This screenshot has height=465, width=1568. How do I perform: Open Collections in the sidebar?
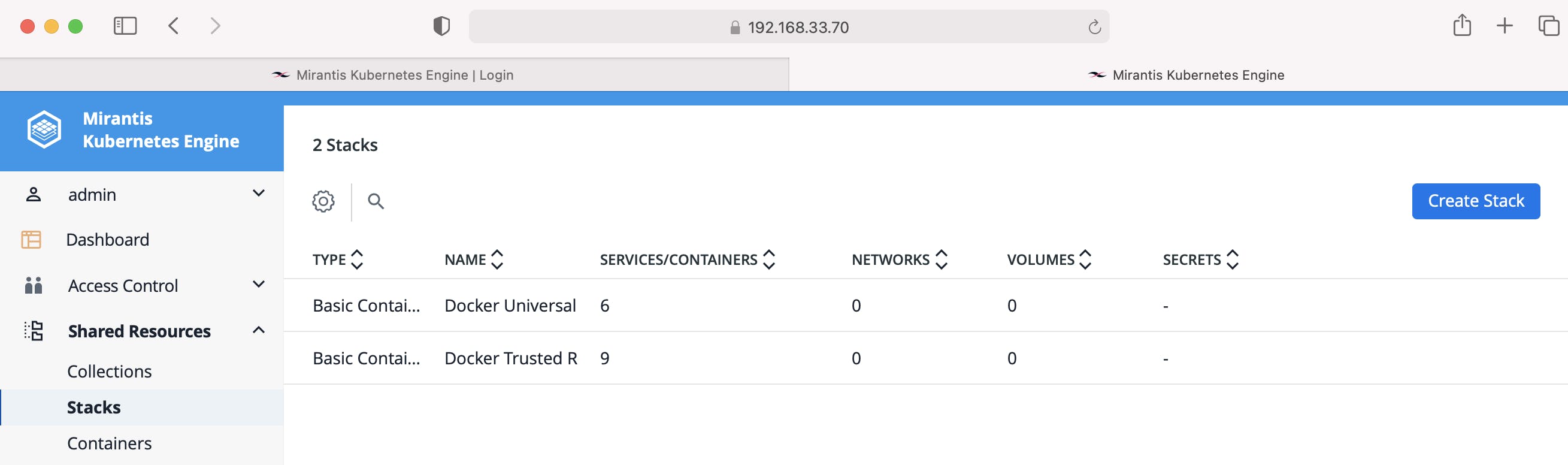pyautogui.click(x=110, y=372)
